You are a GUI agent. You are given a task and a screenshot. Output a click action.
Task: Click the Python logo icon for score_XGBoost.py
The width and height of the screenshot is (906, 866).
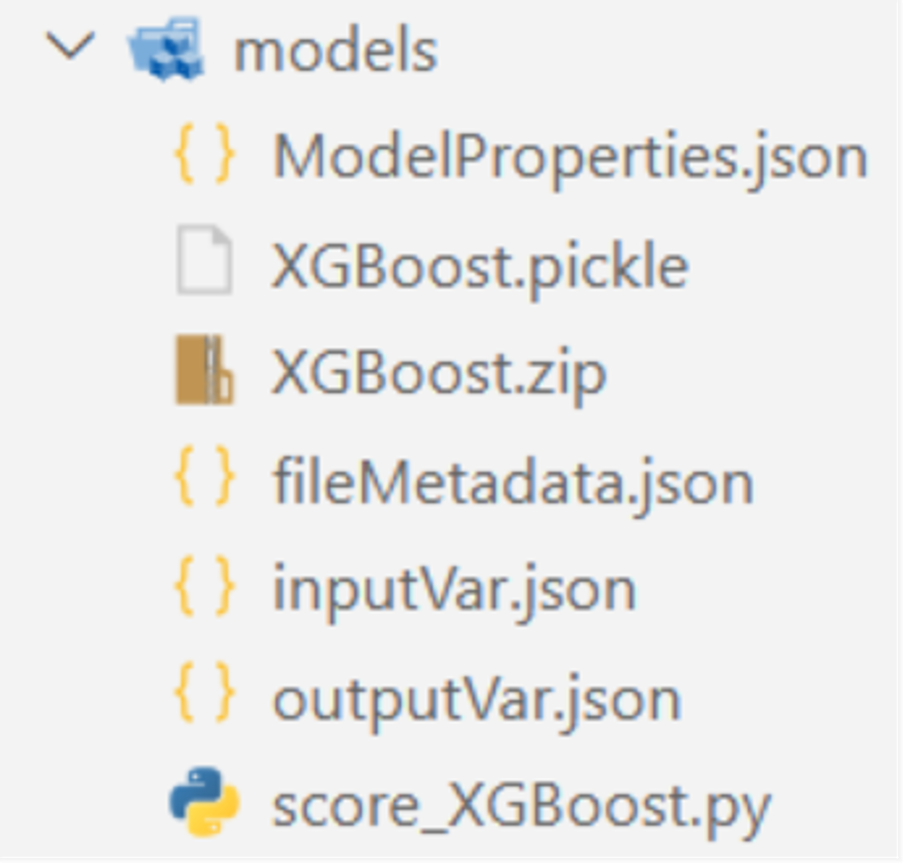pyautogui.click(x=205, y=804)
